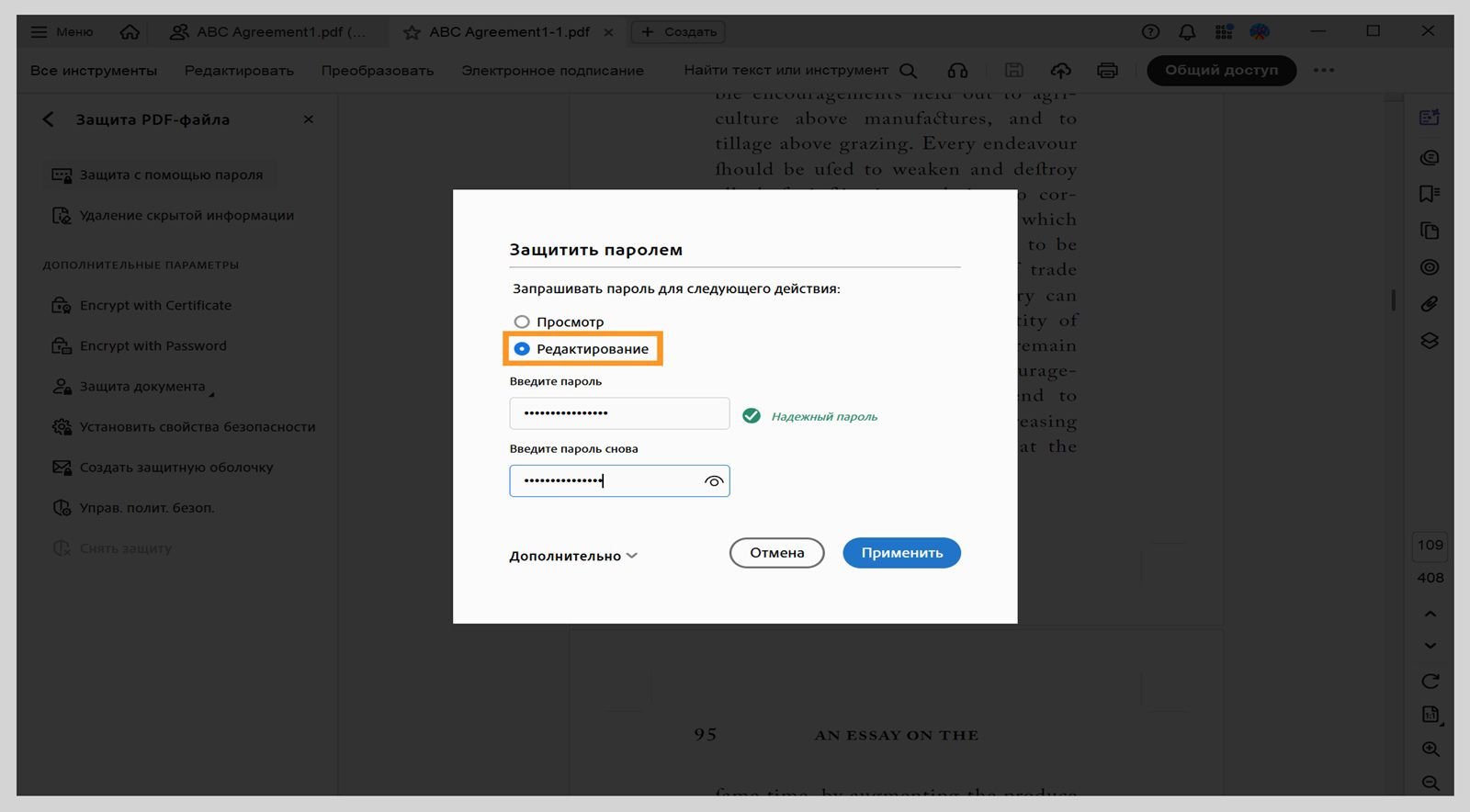Go to previous page with up chevron

click(x=1430, y=614)
